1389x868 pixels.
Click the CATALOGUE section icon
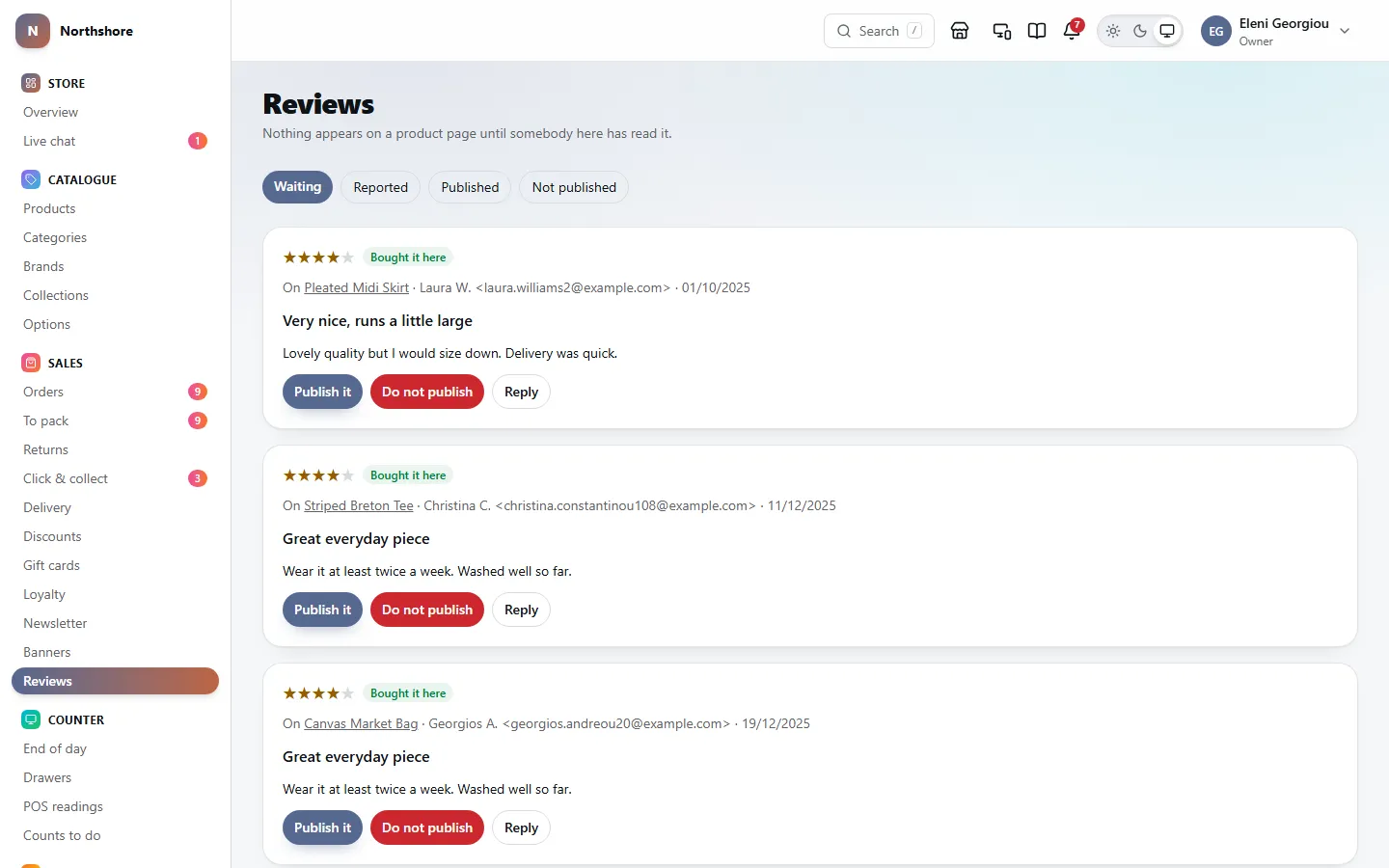tap(31, 179)
